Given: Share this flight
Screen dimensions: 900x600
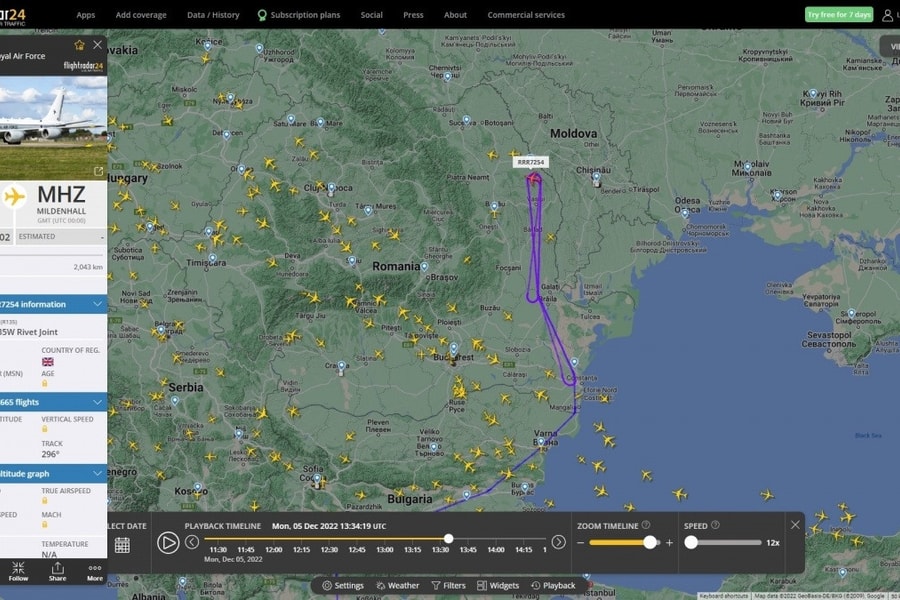Looking at the screenshot, I should 57,572.
